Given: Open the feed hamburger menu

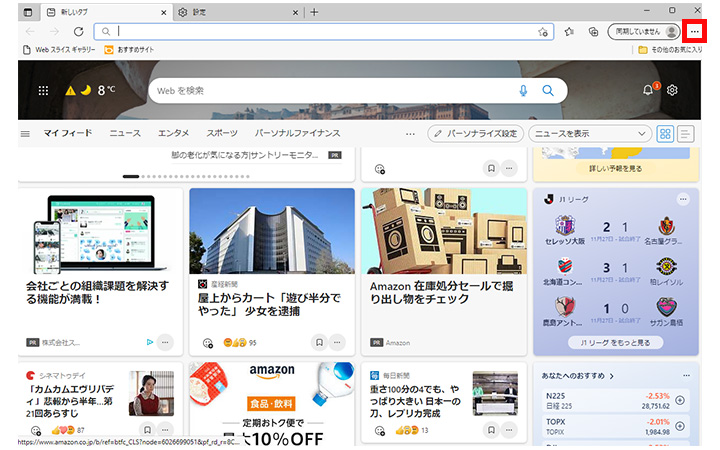Looking at the screenshot, I should point(25,134).
